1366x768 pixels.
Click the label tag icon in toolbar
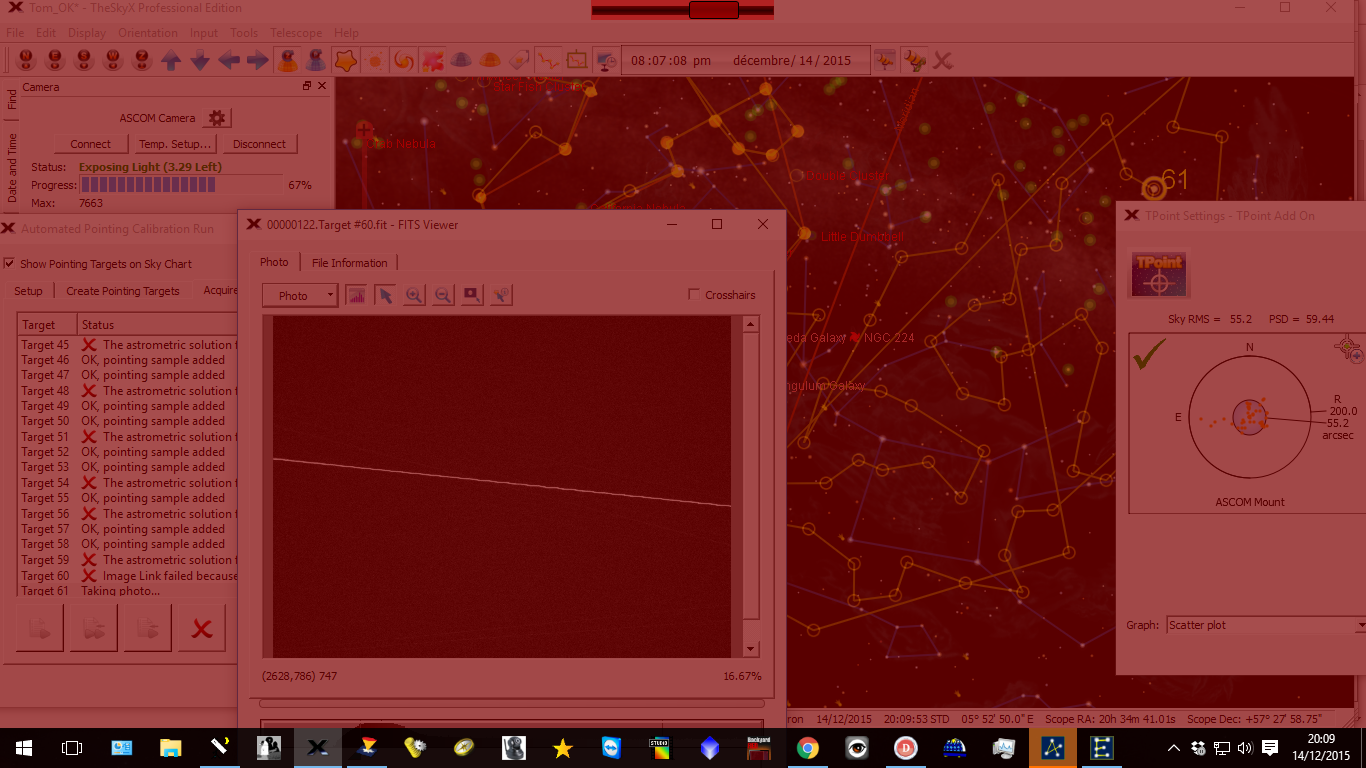[518, 60]
